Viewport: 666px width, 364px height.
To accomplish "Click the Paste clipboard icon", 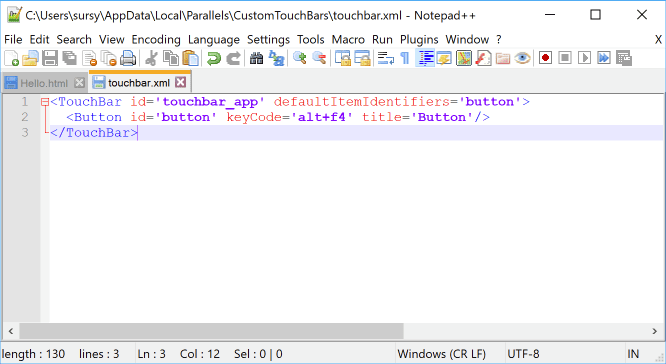I will tap(191, 58).
